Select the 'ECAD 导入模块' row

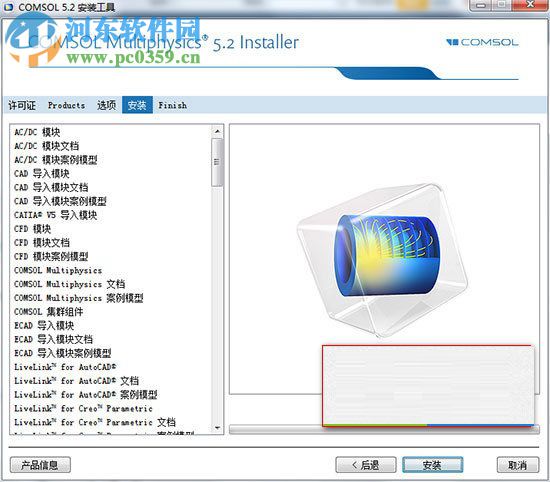111,326
